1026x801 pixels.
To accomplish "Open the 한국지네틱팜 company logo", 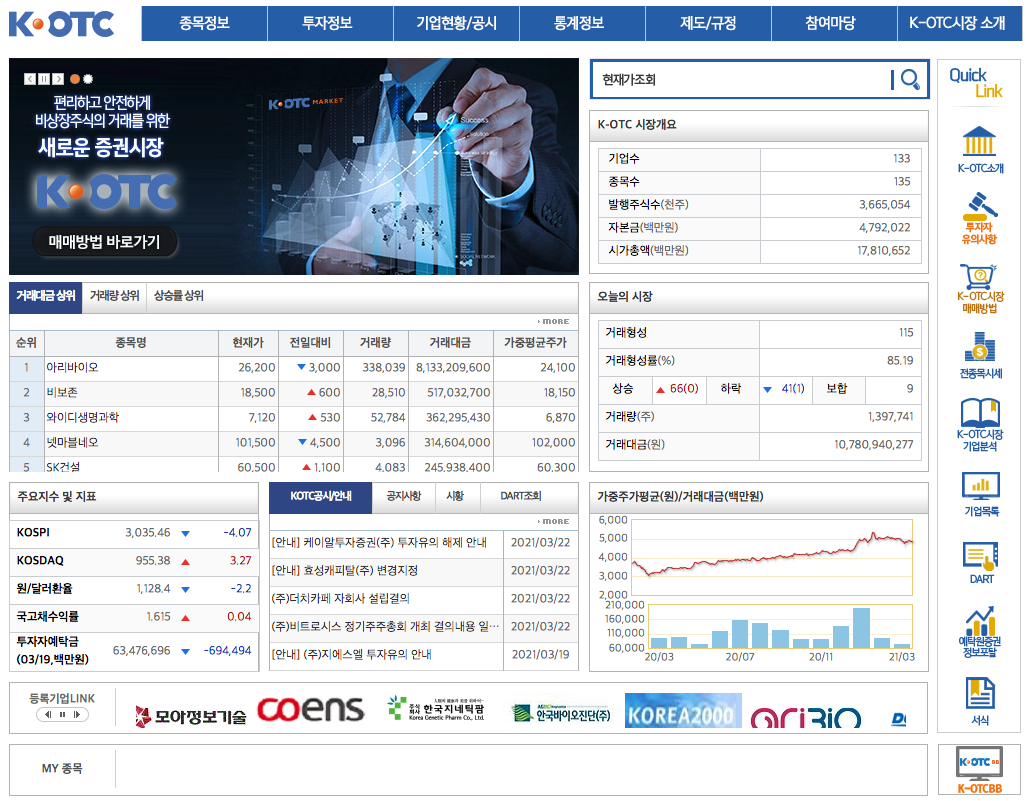I will [x=436, y=709].
